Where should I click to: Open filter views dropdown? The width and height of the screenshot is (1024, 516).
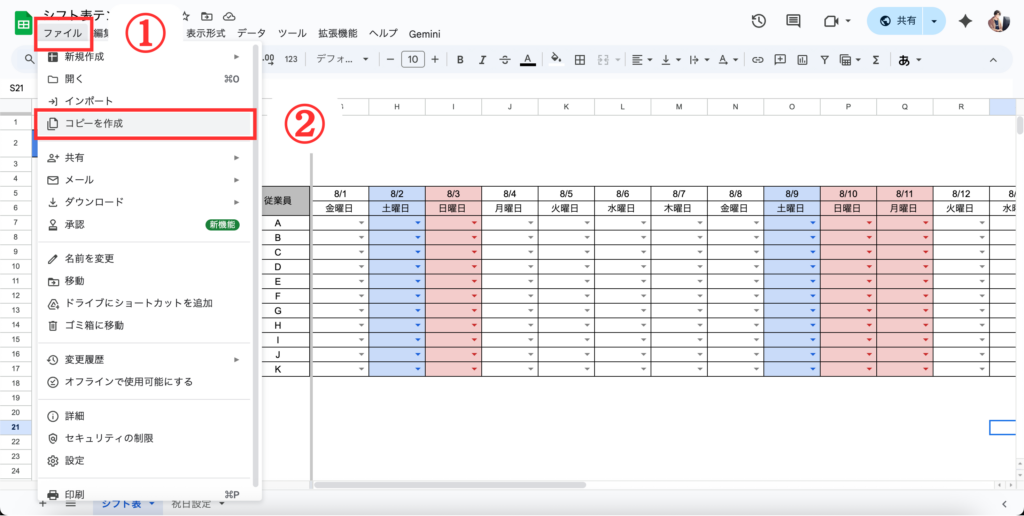[x=850, y=59]
